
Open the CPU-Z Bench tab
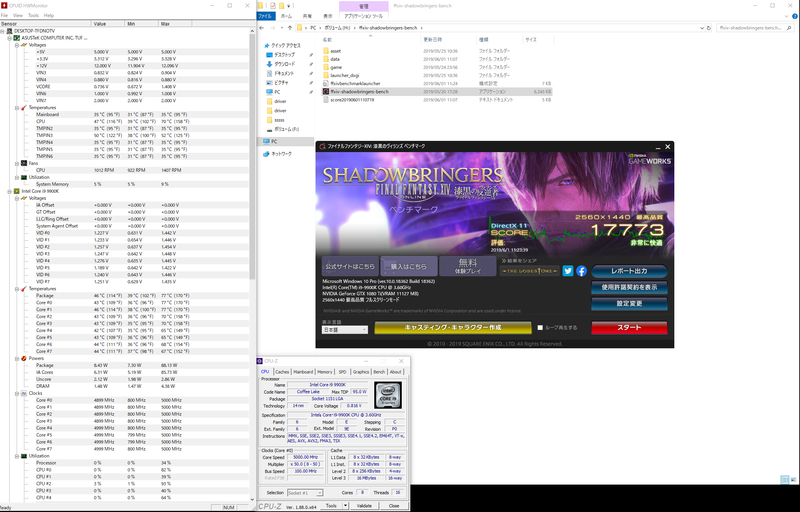[x=379, y=372]
